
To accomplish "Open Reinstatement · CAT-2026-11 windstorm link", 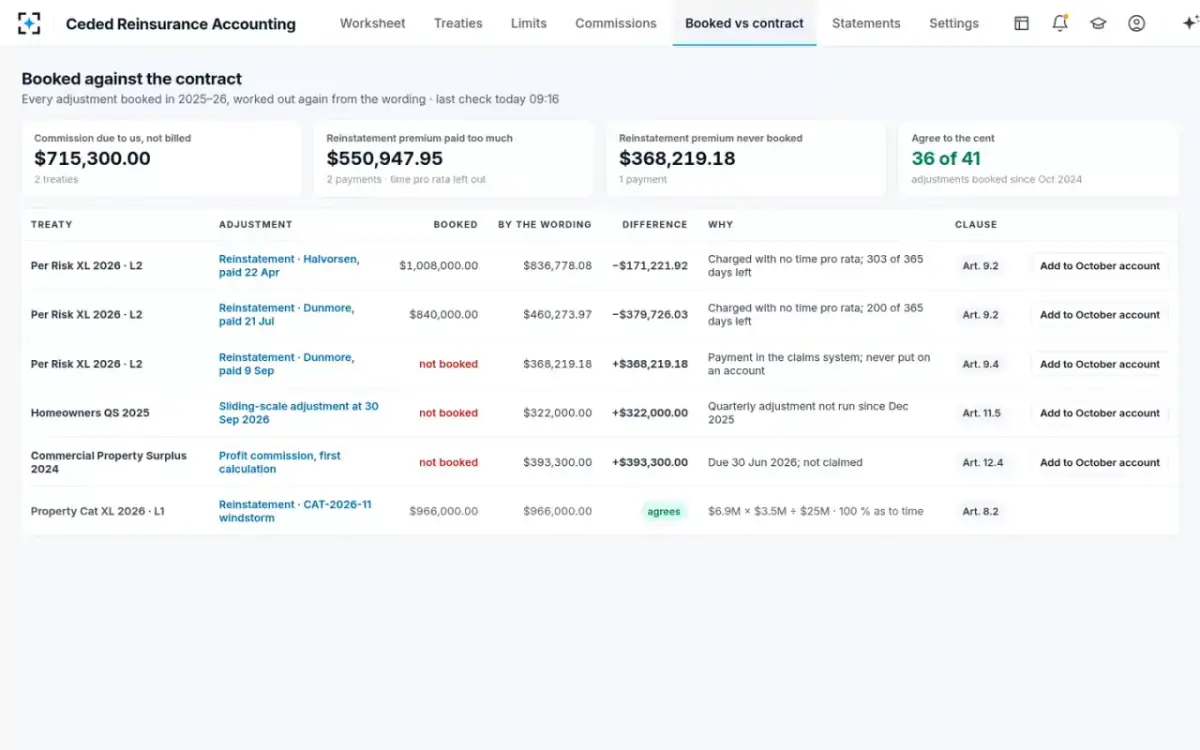I will click(x=295, y=511).
